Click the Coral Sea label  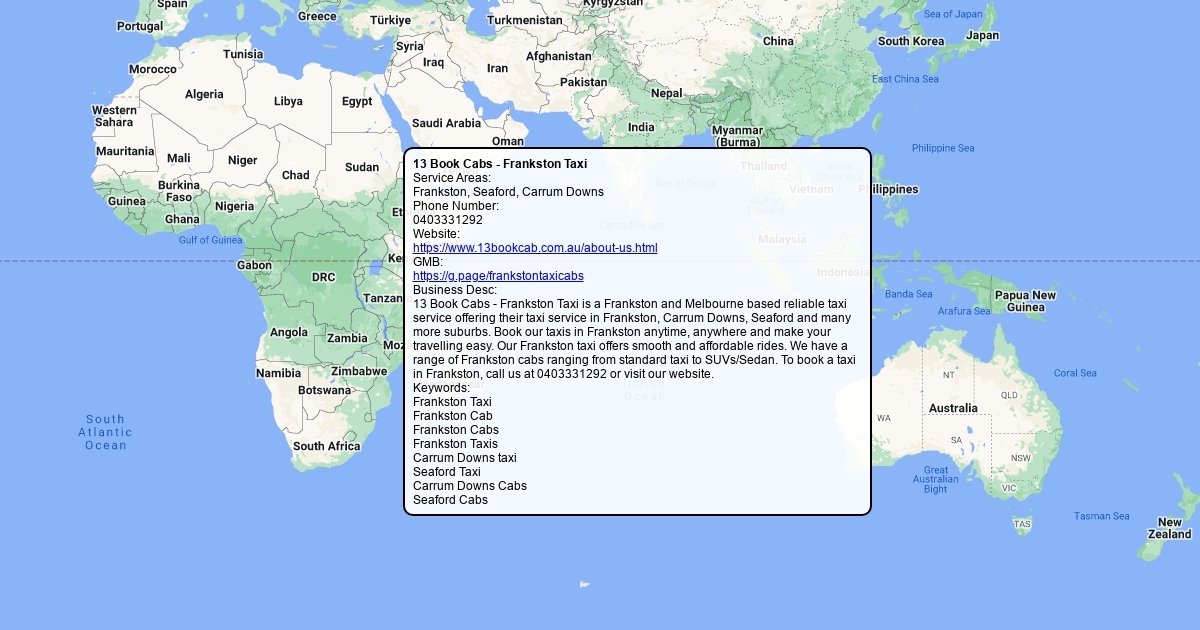coord(1075,373)
